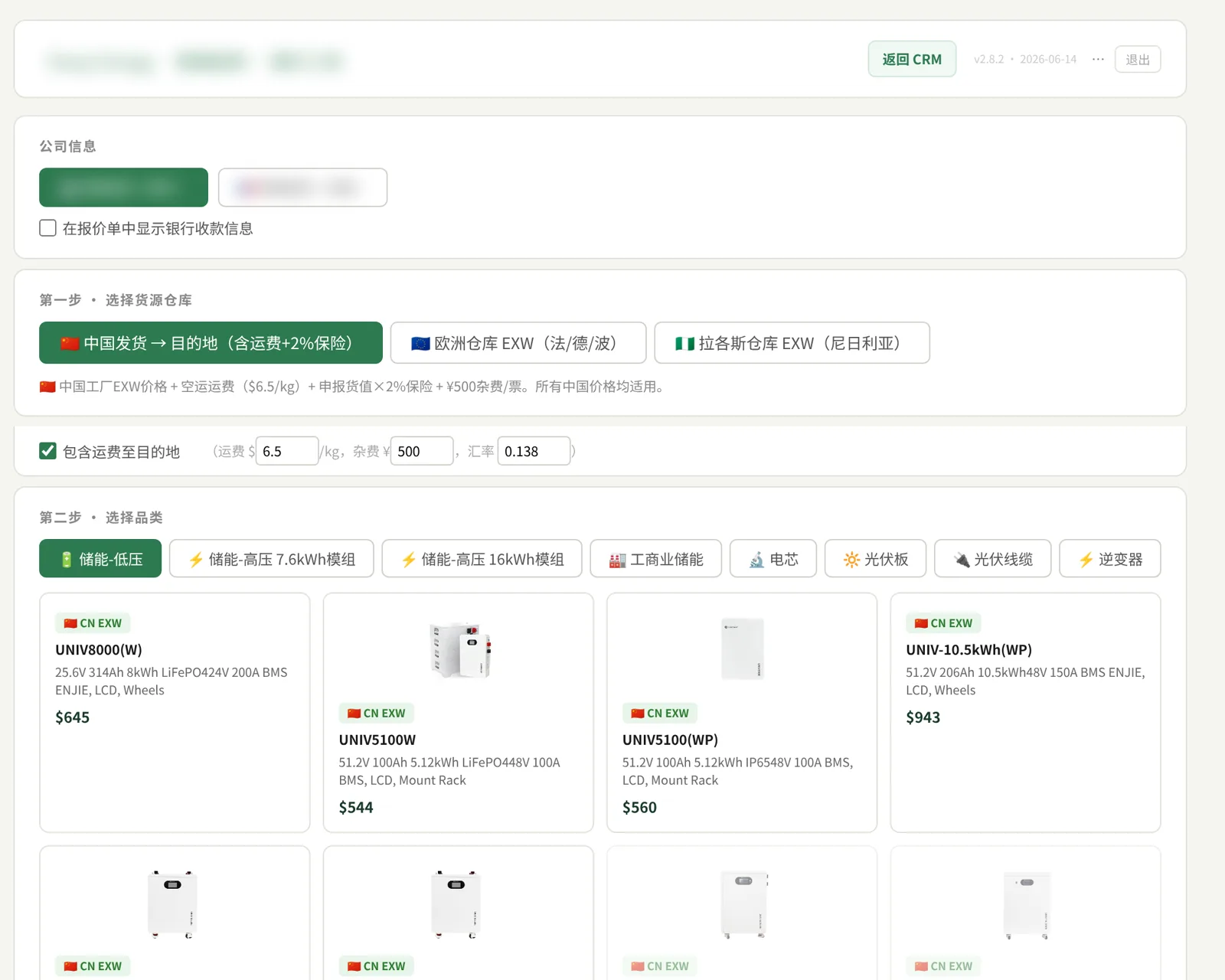Toggle 在报价单中显示银行收款信息 checkbox

pos(47,228)
